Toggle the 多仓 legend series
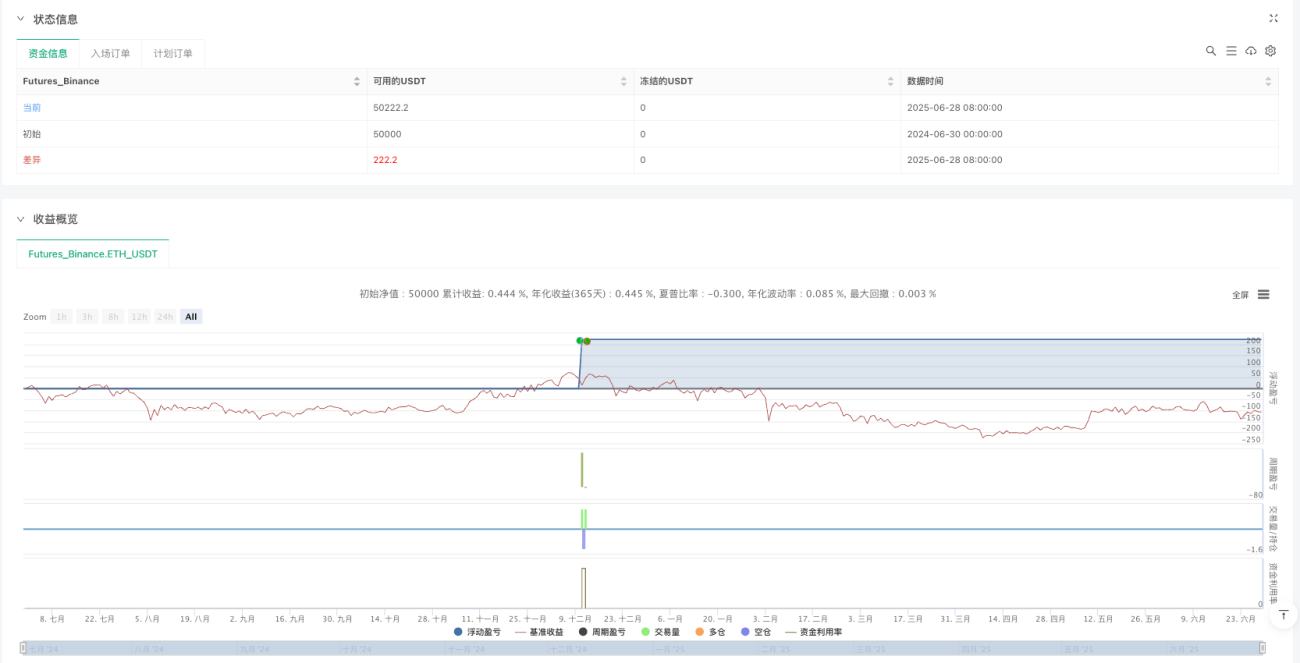Image resolution: width=1300 pixels, height=663 pixels. [x=710, y=632]
